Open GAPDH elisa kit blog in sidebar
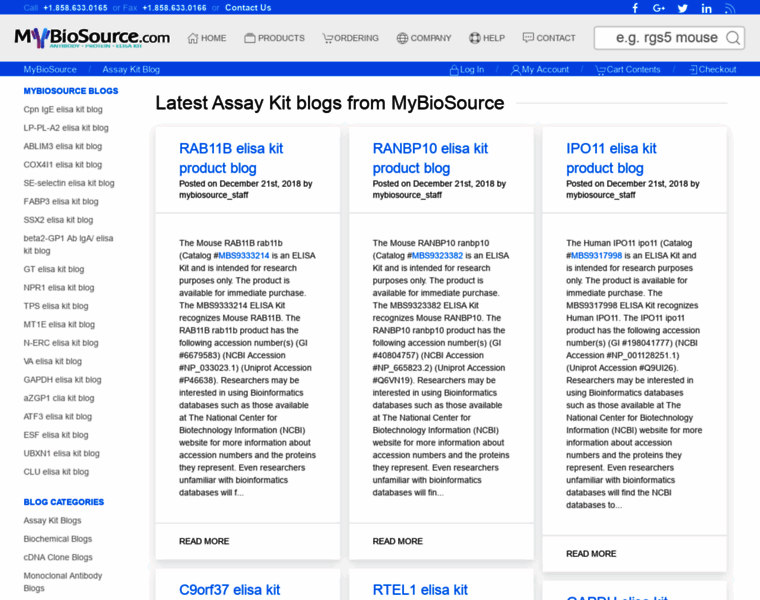The height and width of the screenshot is (600, 760). point(63,379)
